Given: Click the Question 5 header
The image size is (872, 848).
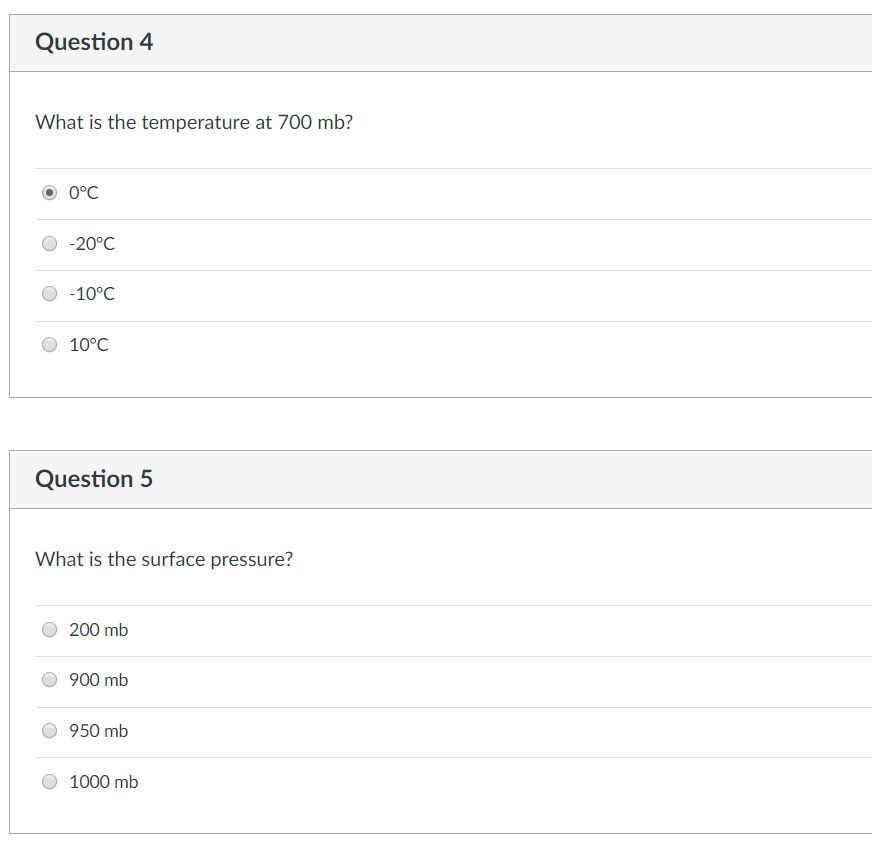Looking at the screenshot, I should (94, 478).
